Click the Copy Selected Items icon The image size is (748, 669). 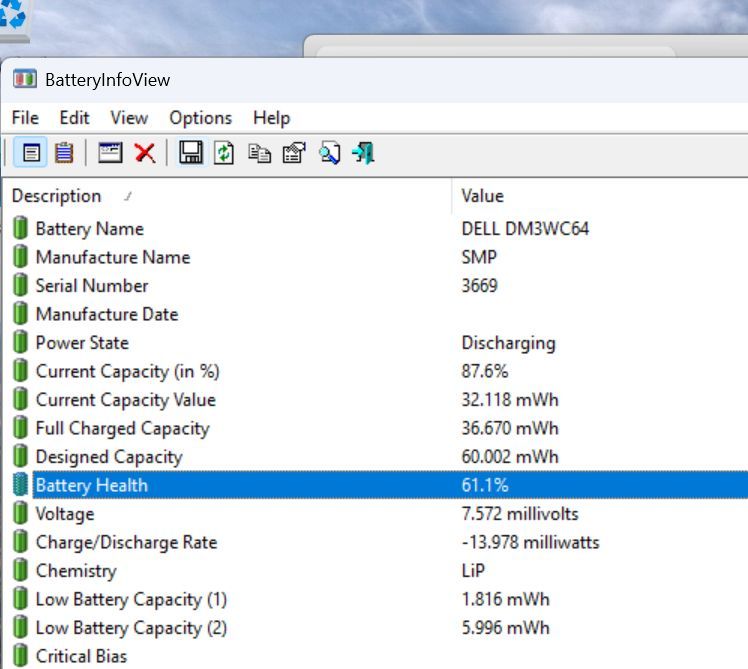259,153
